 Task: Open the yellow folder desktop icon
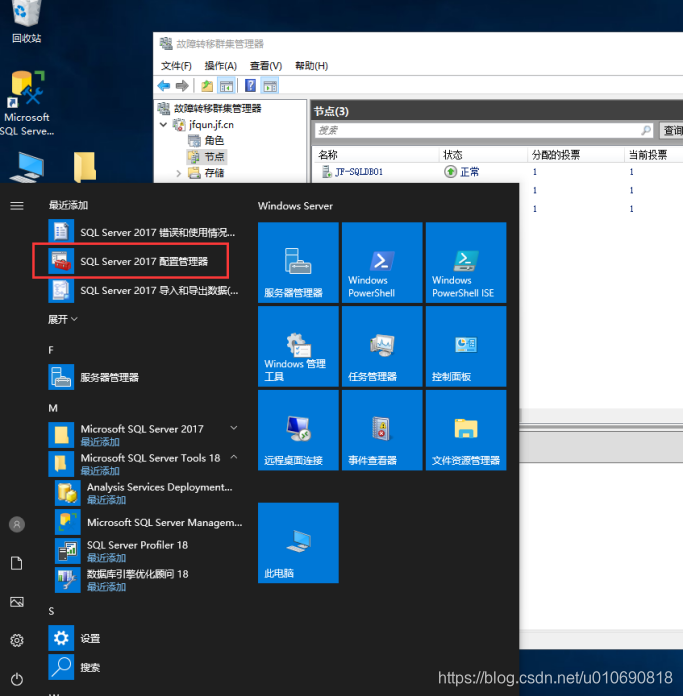coord(85,168)
